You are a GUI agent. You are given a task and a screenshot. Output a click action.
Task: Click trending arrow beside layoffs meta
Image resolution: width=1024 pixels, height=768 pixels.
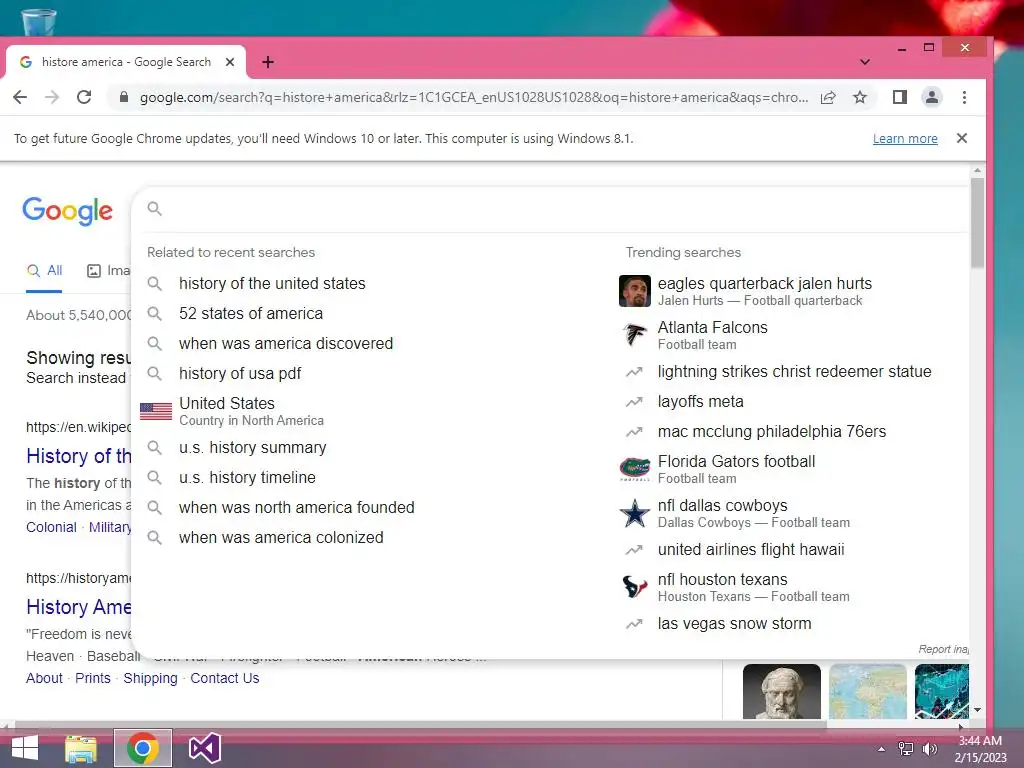[x=634, y=402]
